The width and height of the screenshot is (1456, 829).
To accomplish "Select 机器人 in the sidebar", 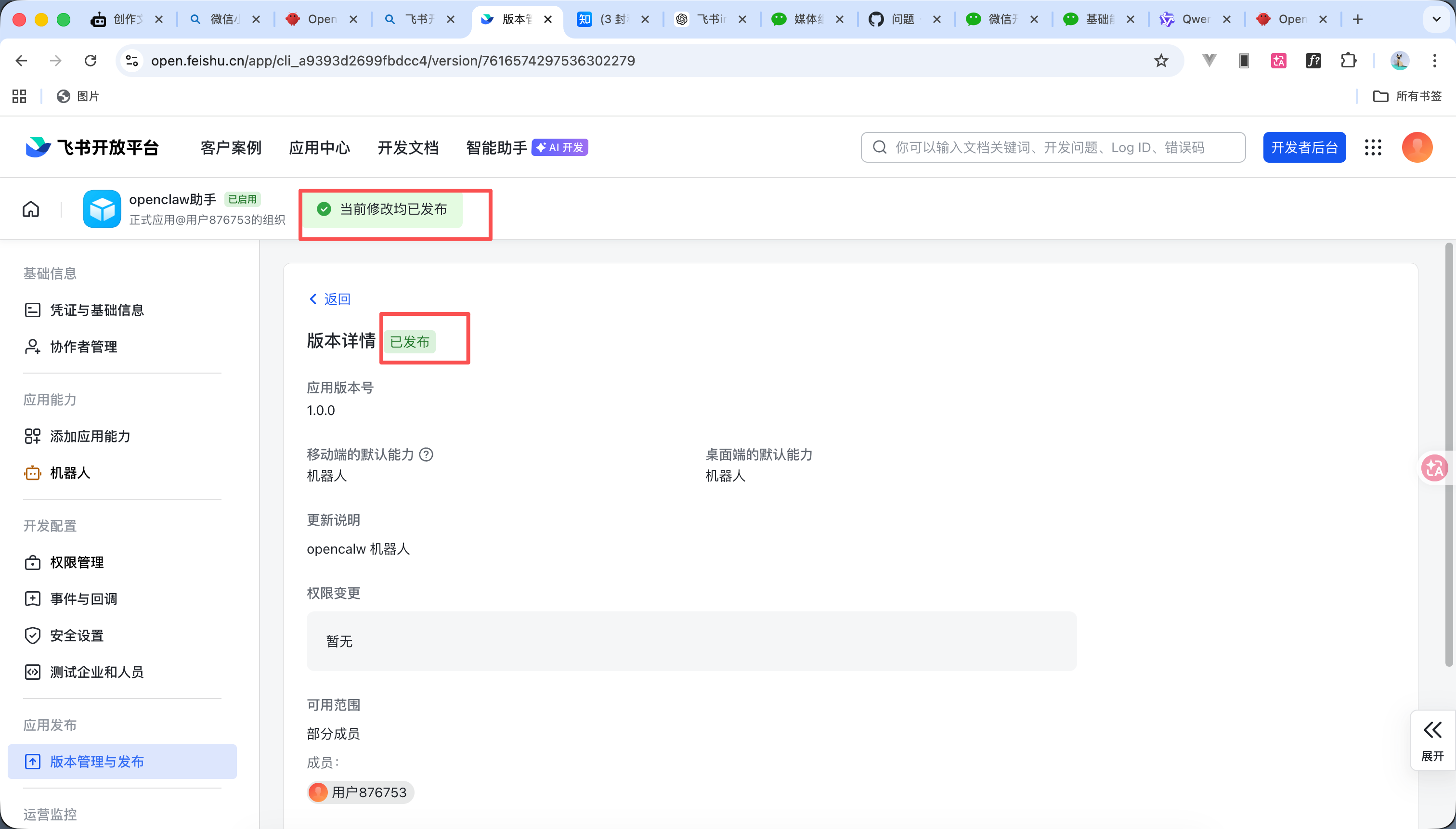I will click(71, 473).
